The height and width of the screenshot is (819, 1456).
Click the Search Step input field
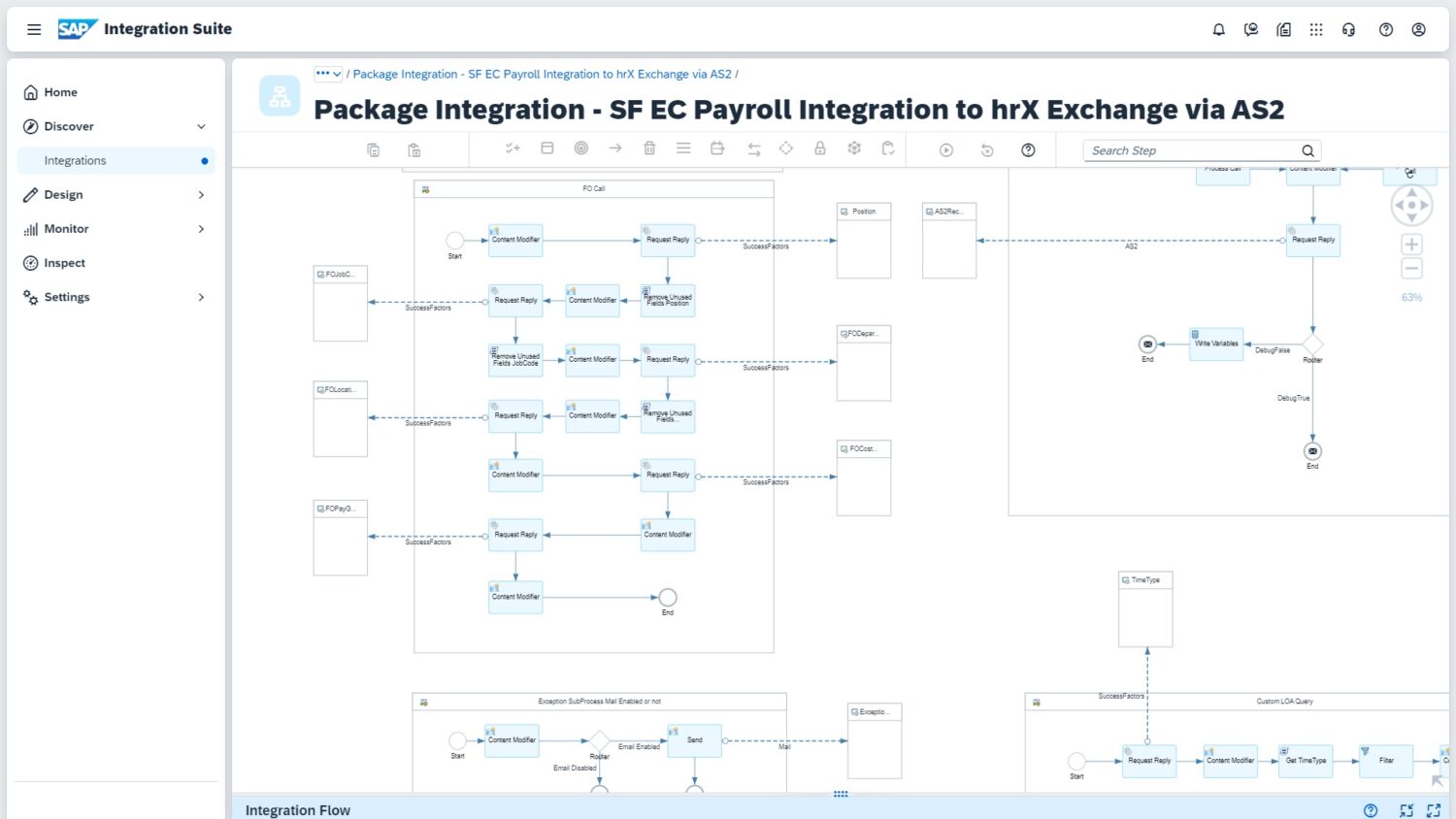tap(1192, 150)
